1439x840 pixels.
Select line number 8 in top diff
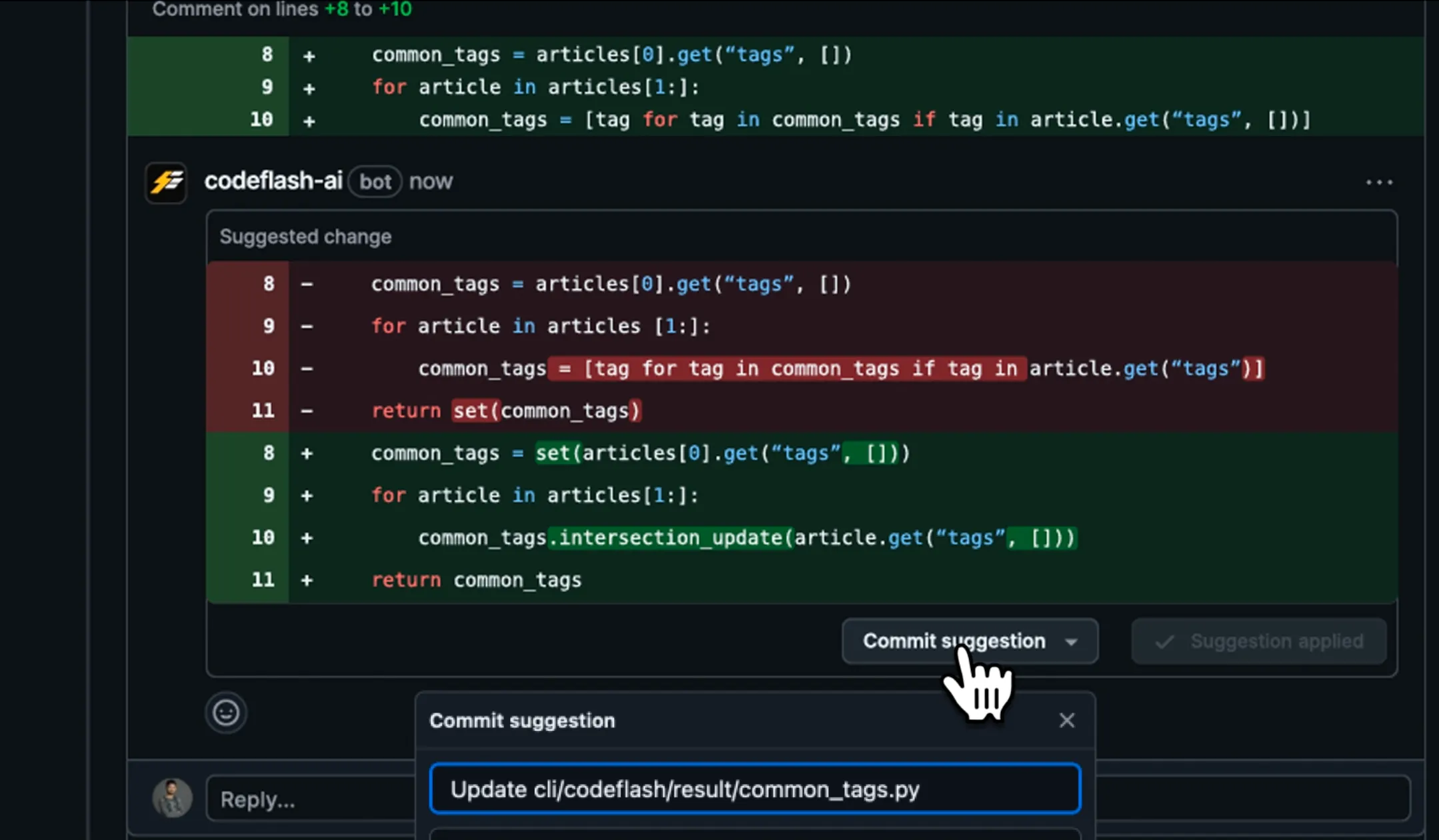[x=267, y=55]
